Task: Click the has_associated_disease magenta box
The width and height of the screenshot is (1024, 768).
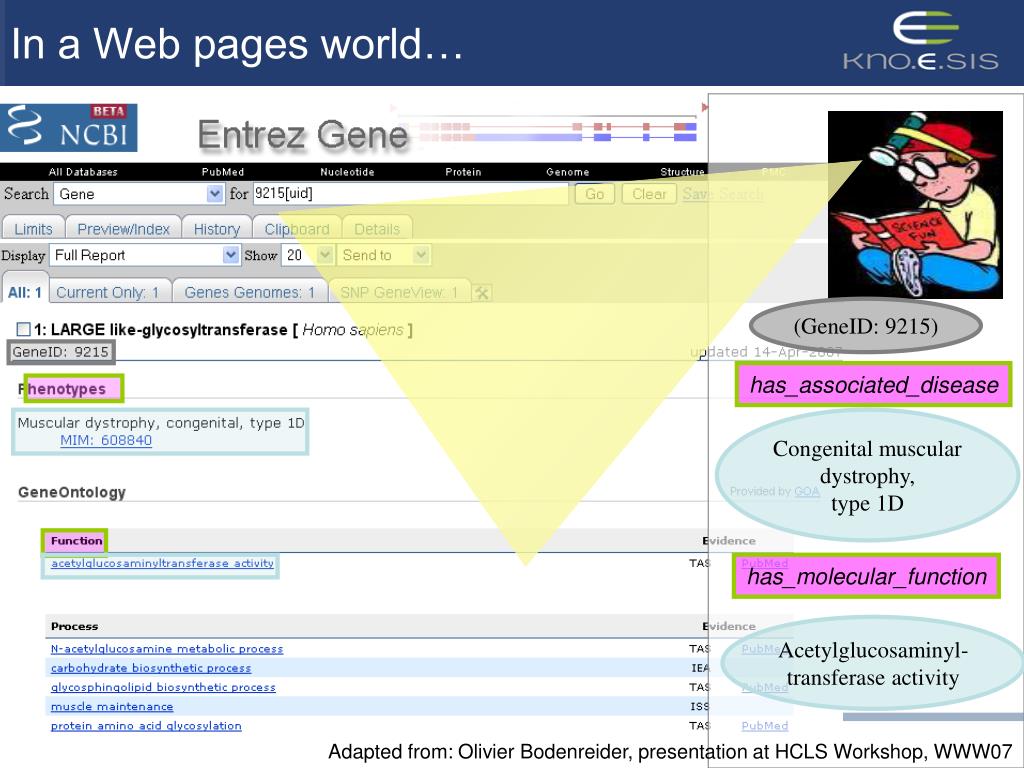Action: click(874, 385)
